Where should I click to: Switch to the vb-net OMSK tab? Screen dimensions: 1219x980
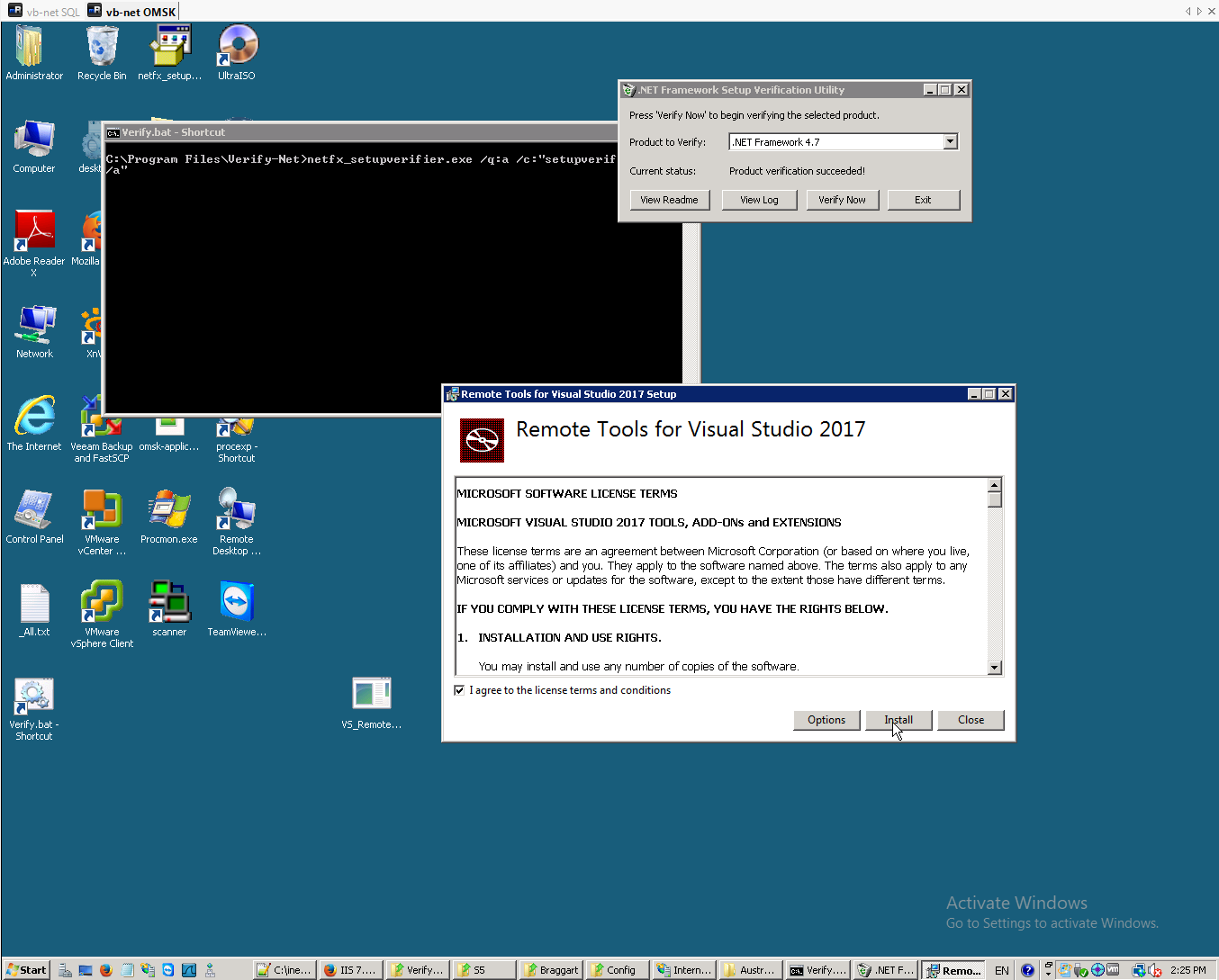point(131,12)
